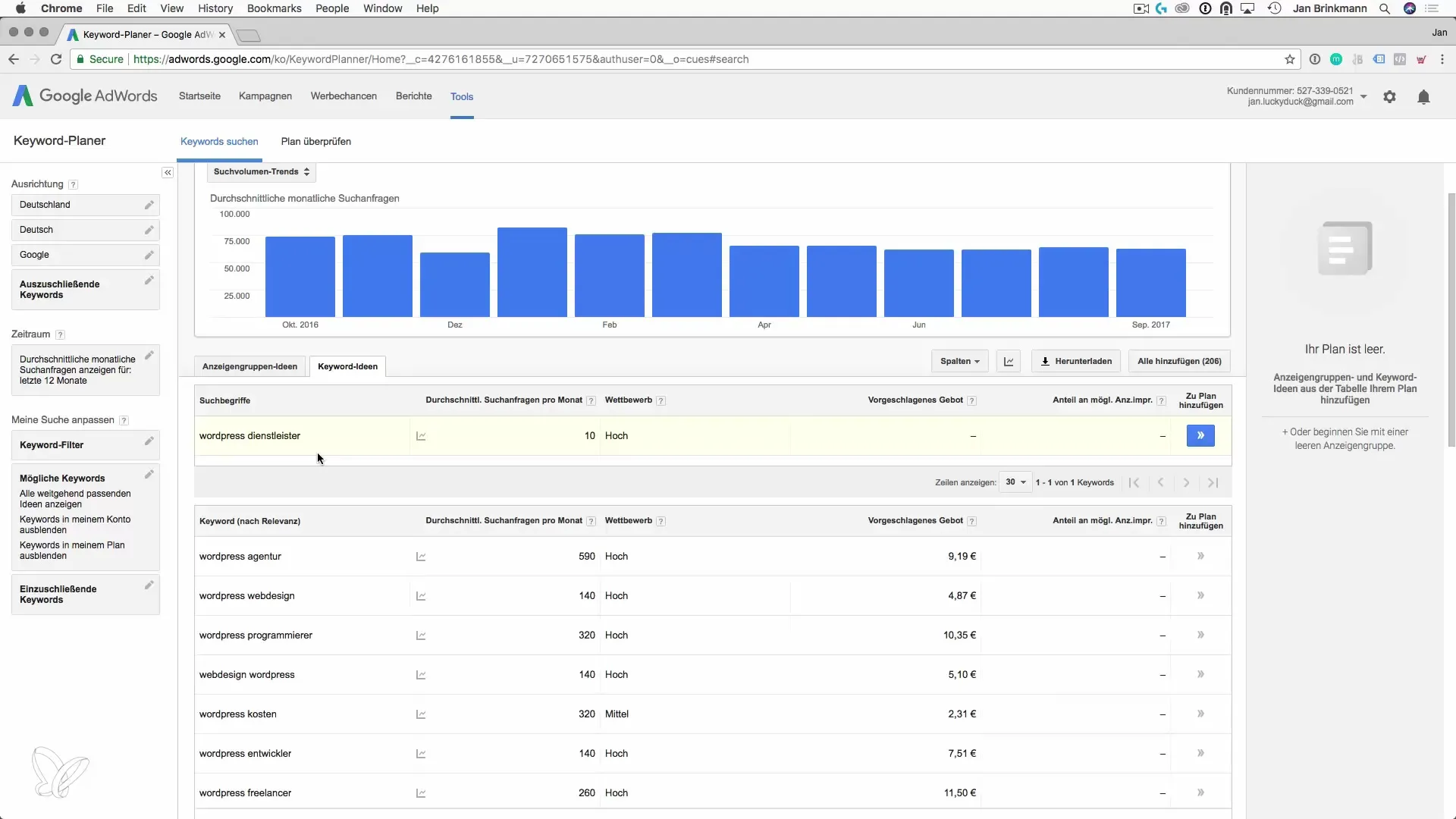Add wordpress webdesign to plan
The image size is (1456, 819).
pos(1200,595)
